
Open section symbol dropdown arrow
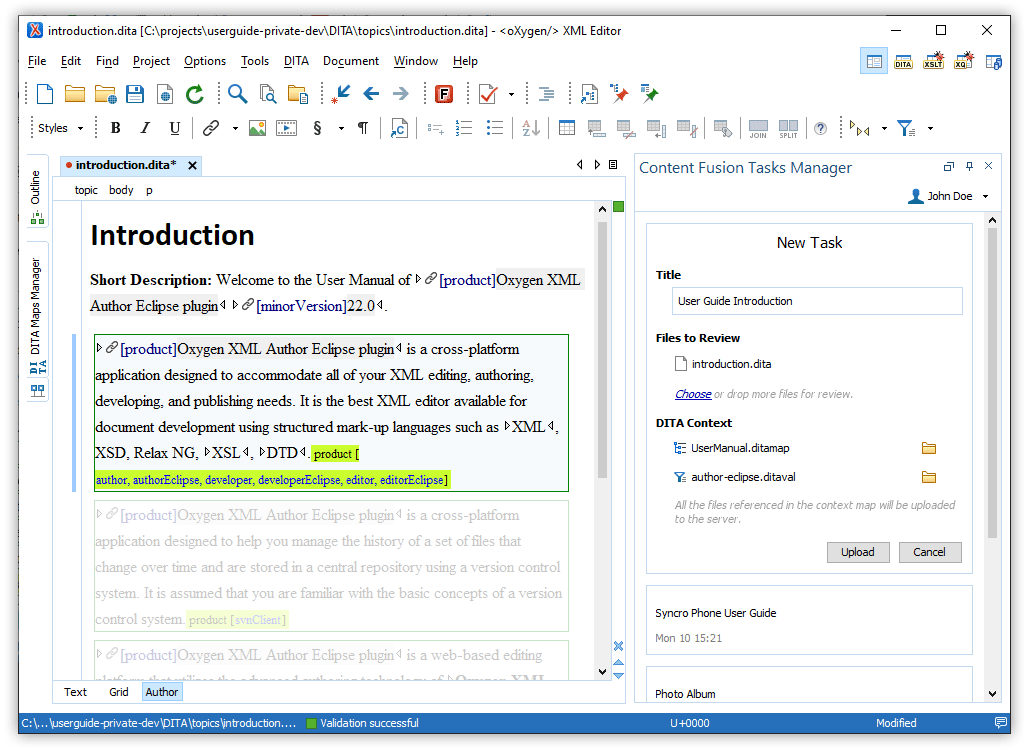(341, 128)
